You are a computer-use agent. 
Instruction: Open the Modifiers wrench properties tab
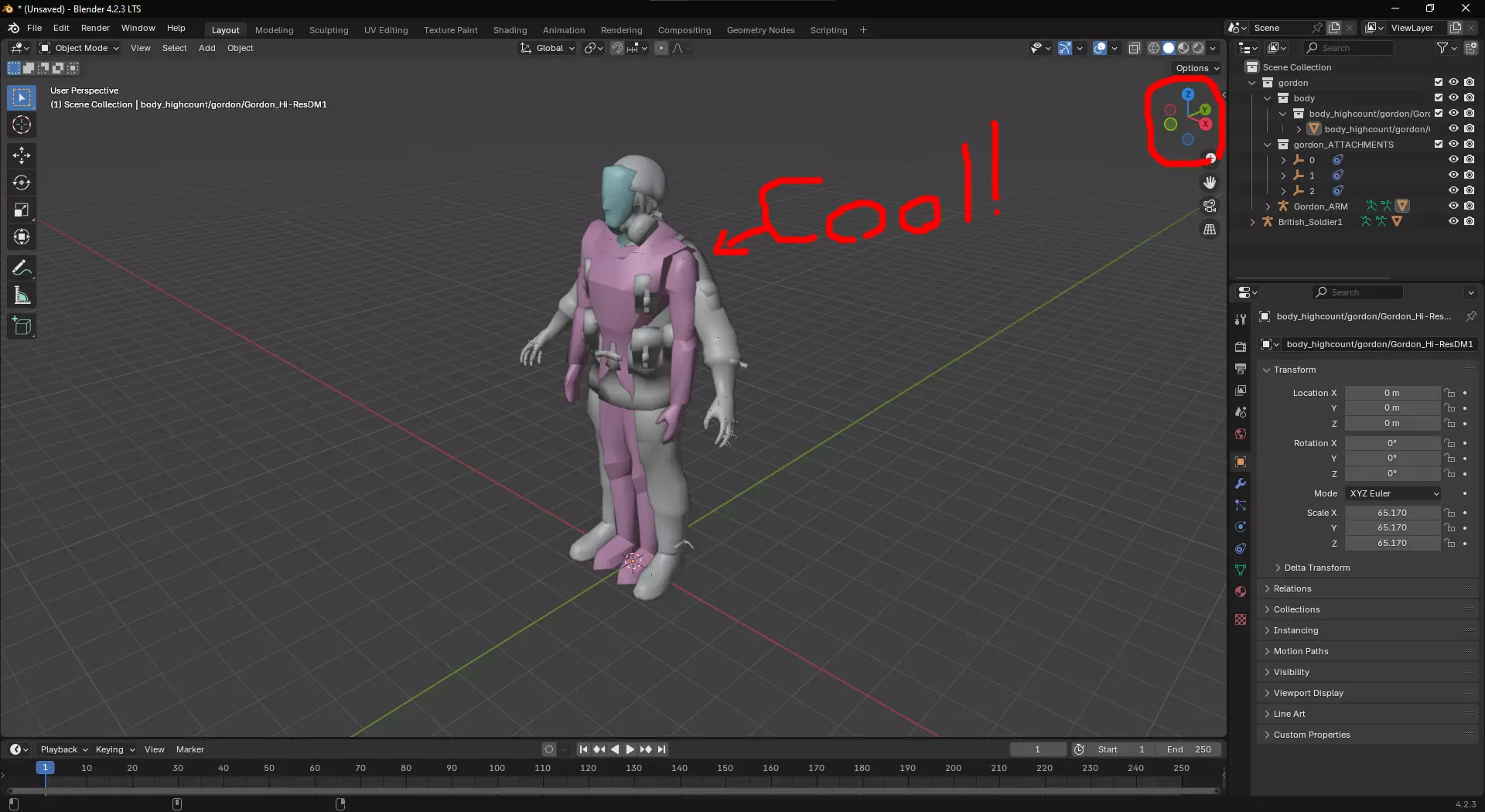1241,483
